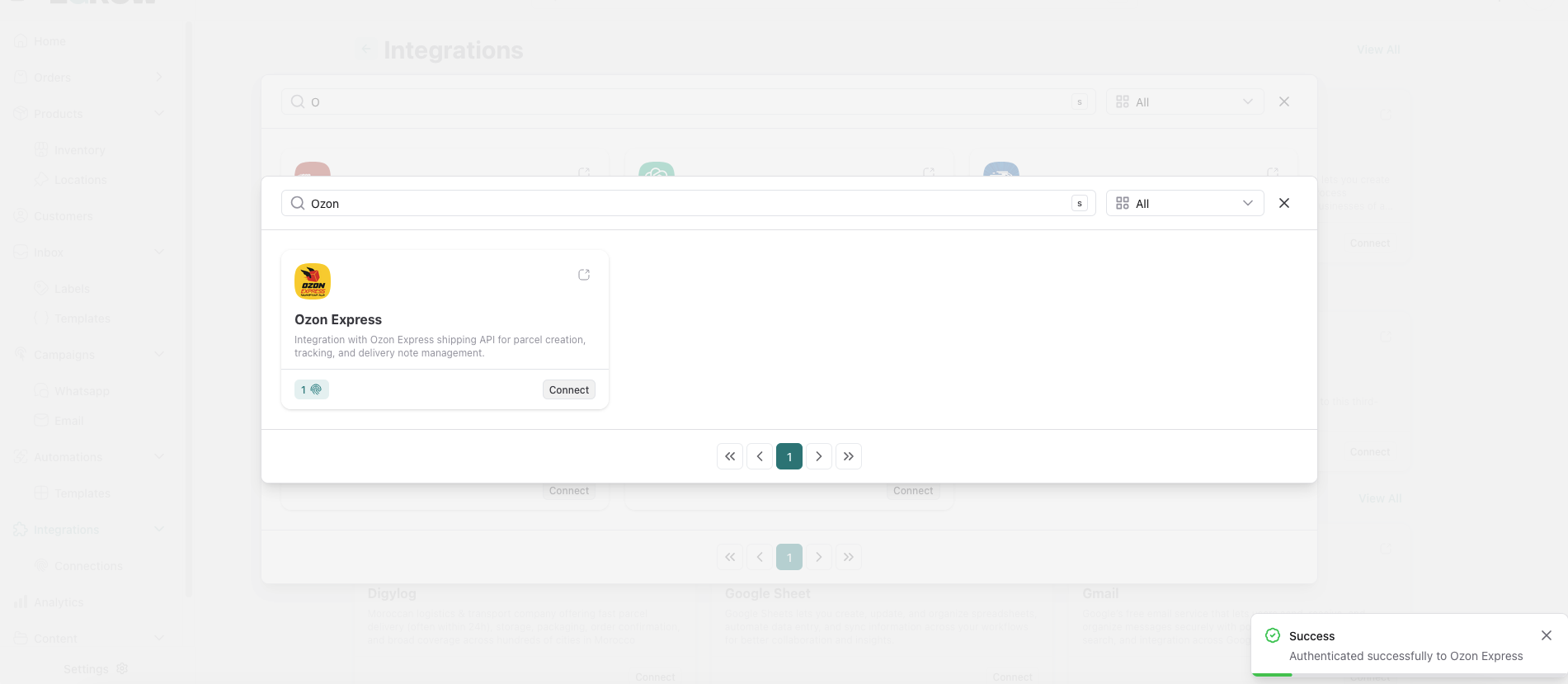Close the dimmed dialog behind the Ozon search
Viewport: 1568px width, 684px height.
click(x=1284, y=101)
